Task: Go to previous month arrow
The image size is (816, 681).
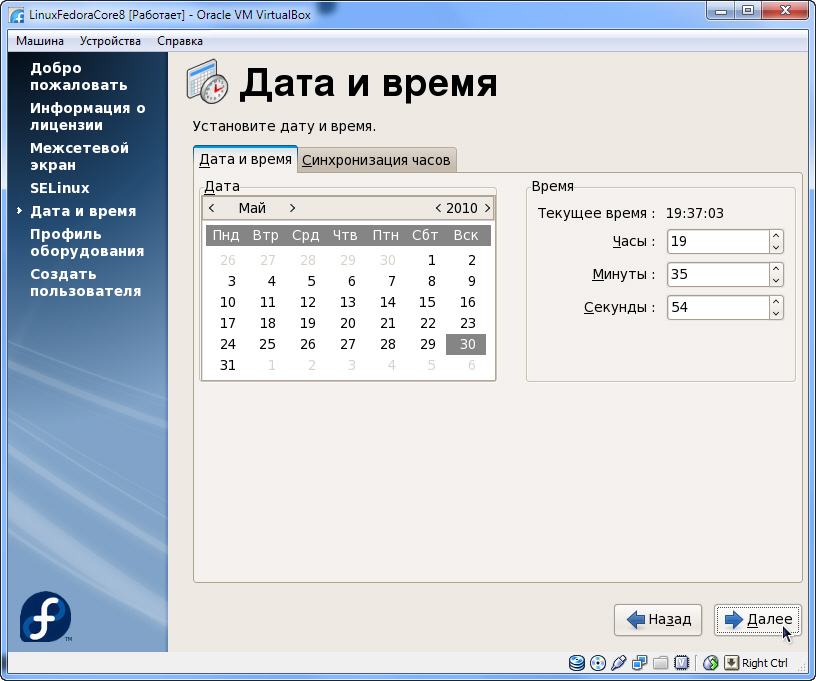Action: point(212,208)
